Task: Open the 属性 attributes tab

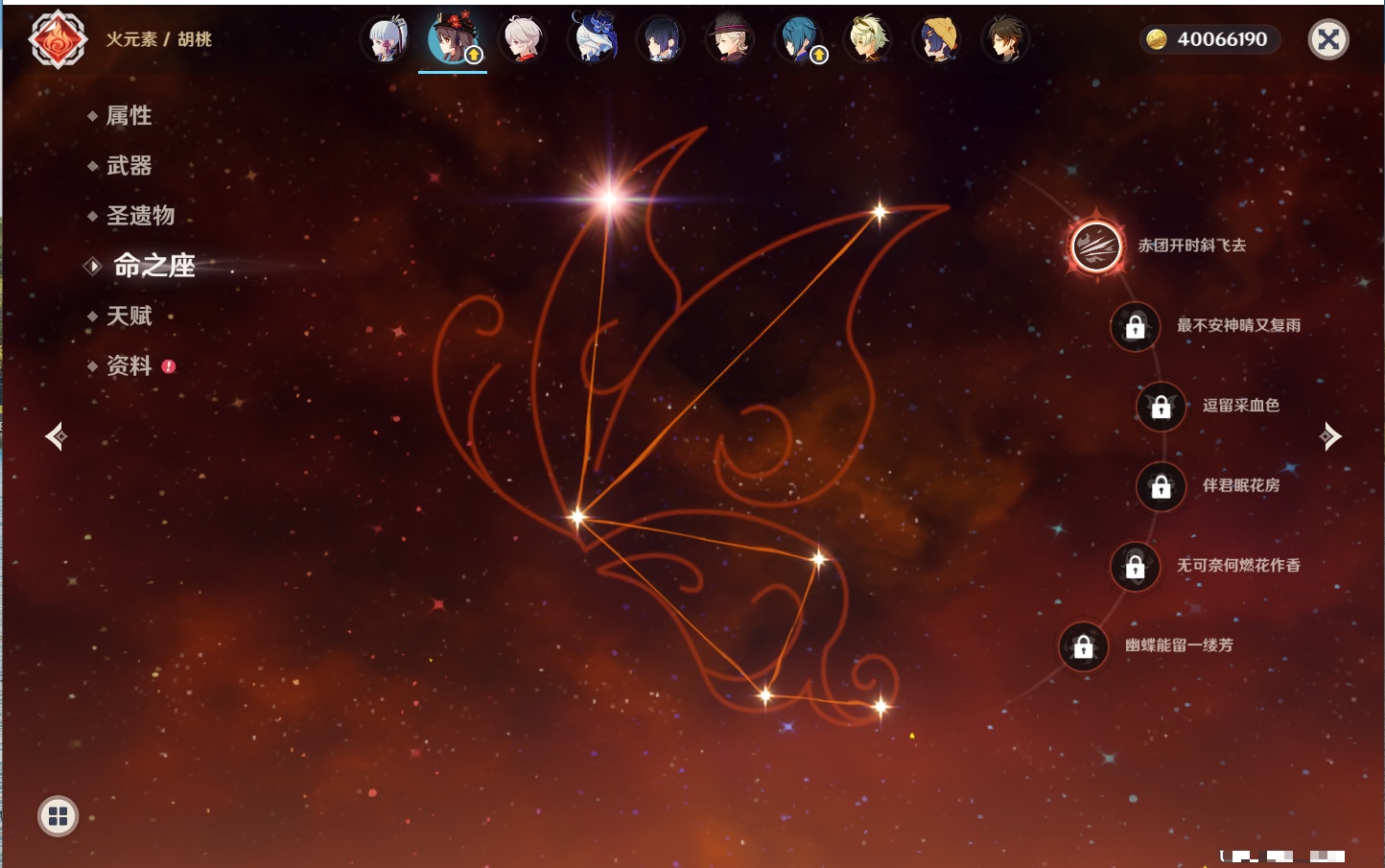Action: [129, 116]
